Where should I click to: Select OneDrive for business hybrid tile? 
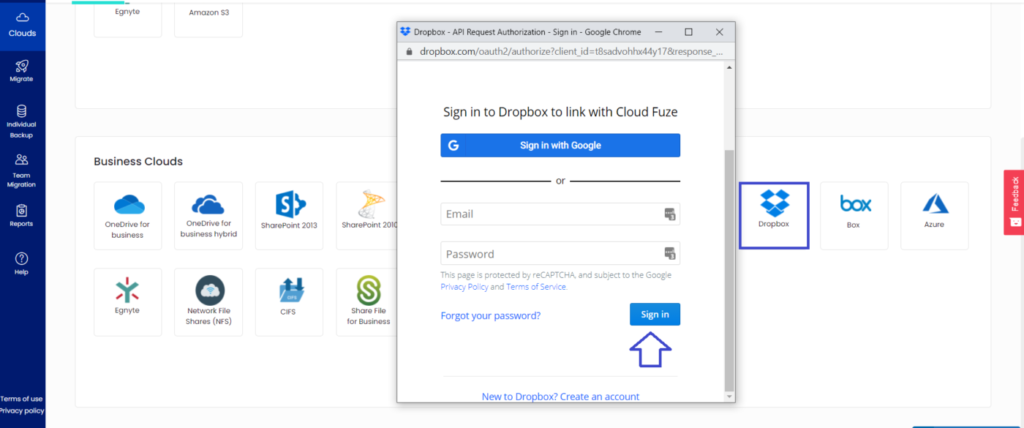(209, 215)
